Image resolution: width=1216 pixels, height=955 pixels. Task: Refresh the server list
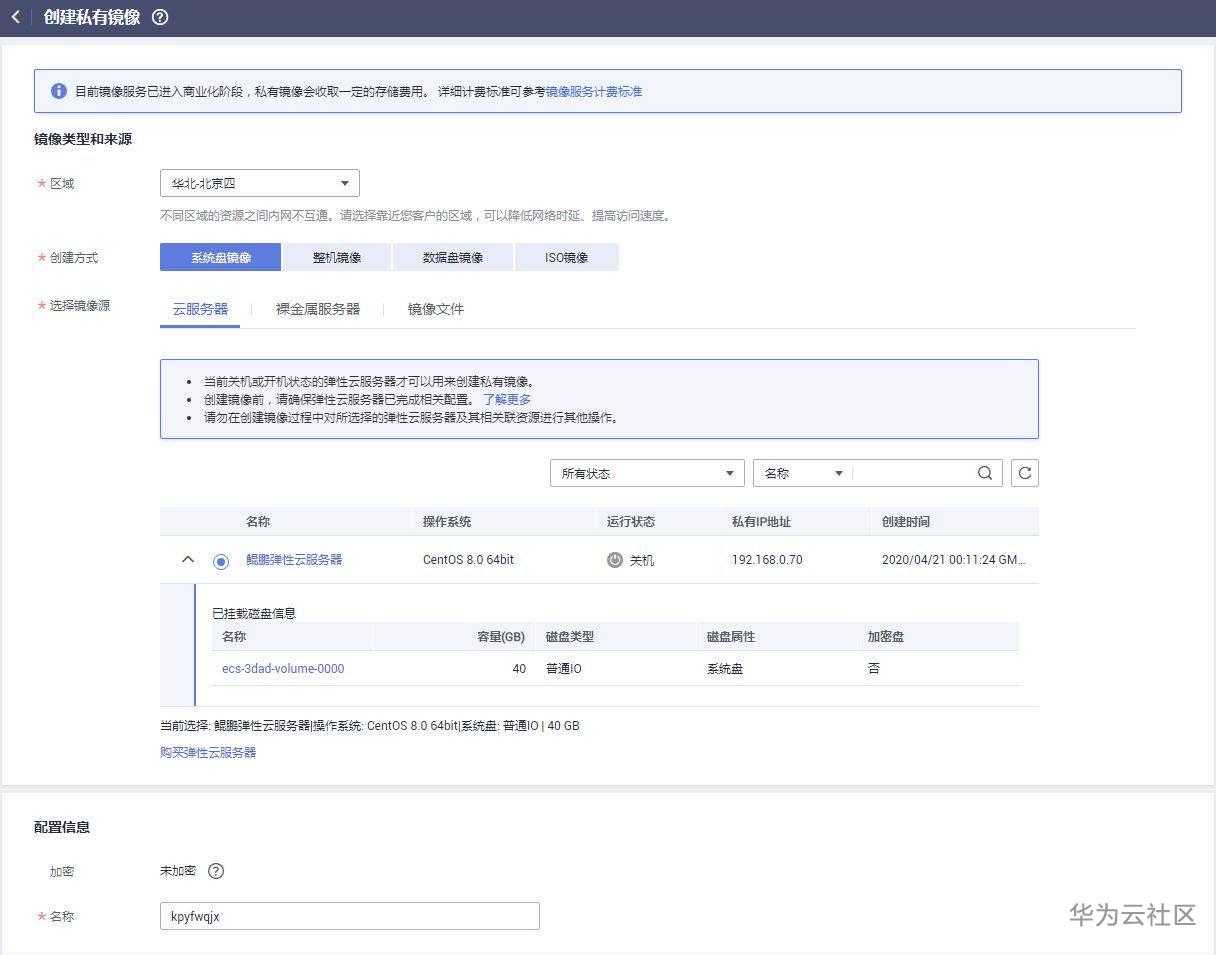(x=1025, y=474)
